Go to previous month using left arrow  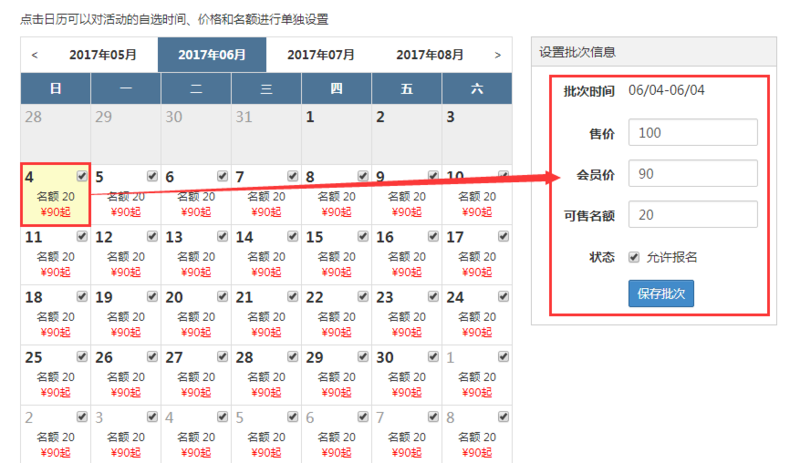click(34, 55)
